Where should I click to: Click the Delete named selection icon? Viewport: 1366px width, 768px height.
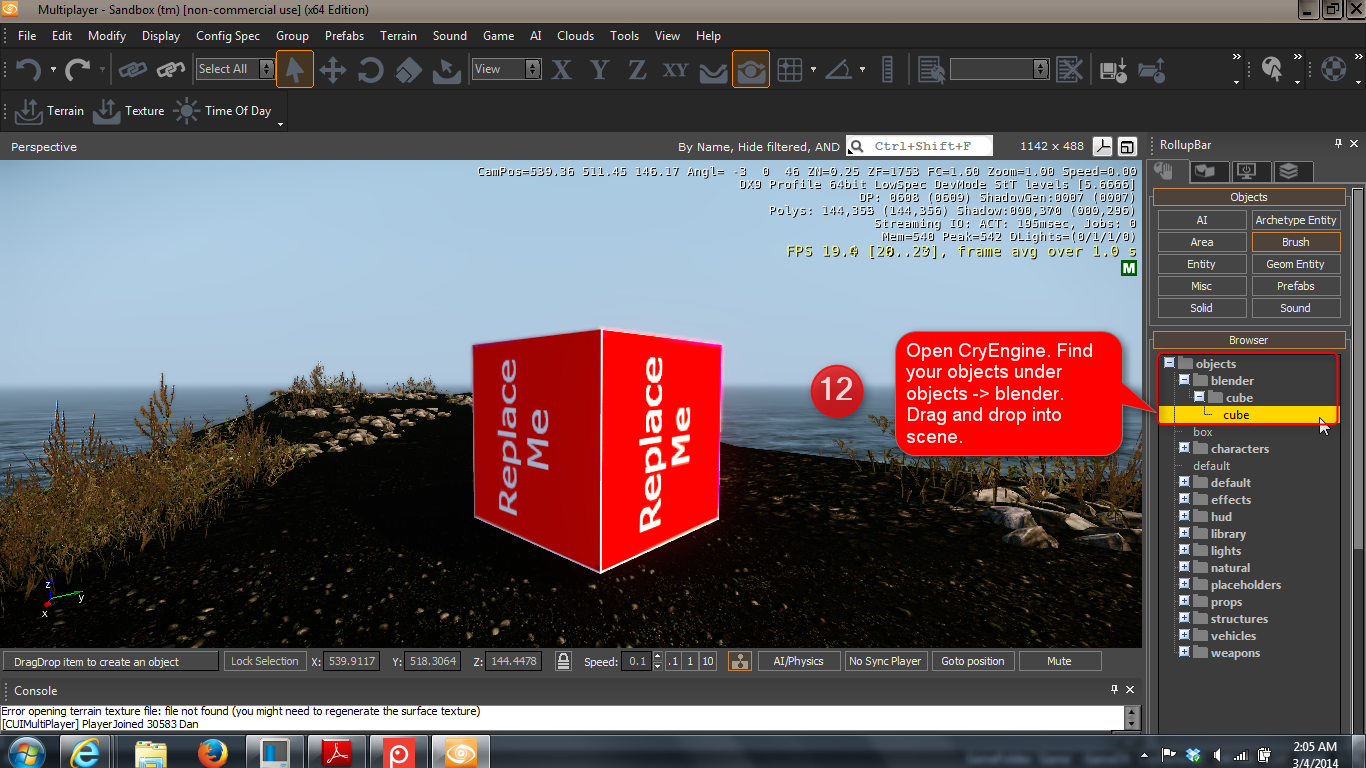click(1069, 69)
